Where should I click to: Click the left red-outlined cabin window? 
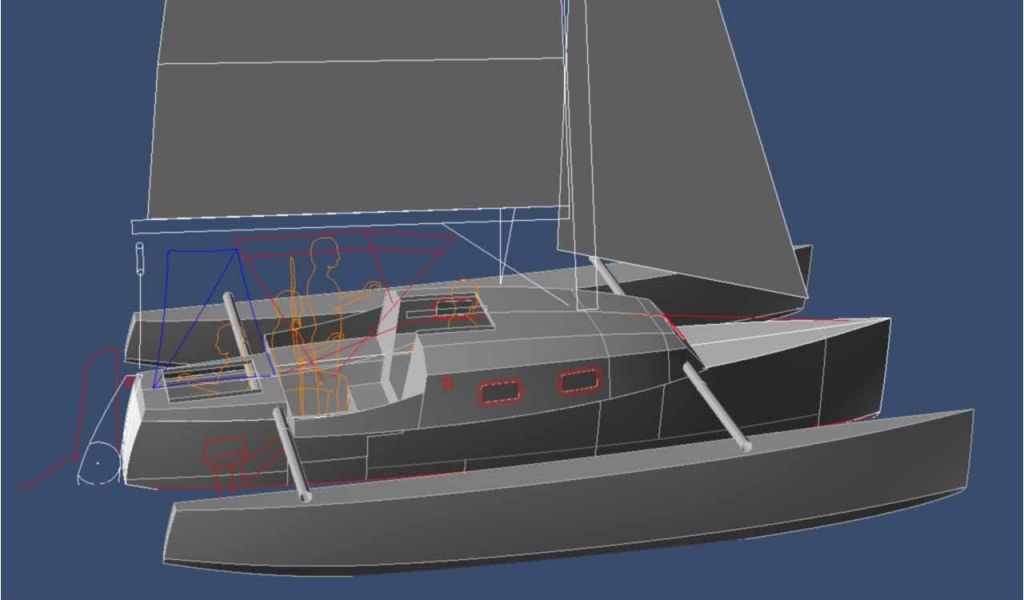tap(498, 392)
